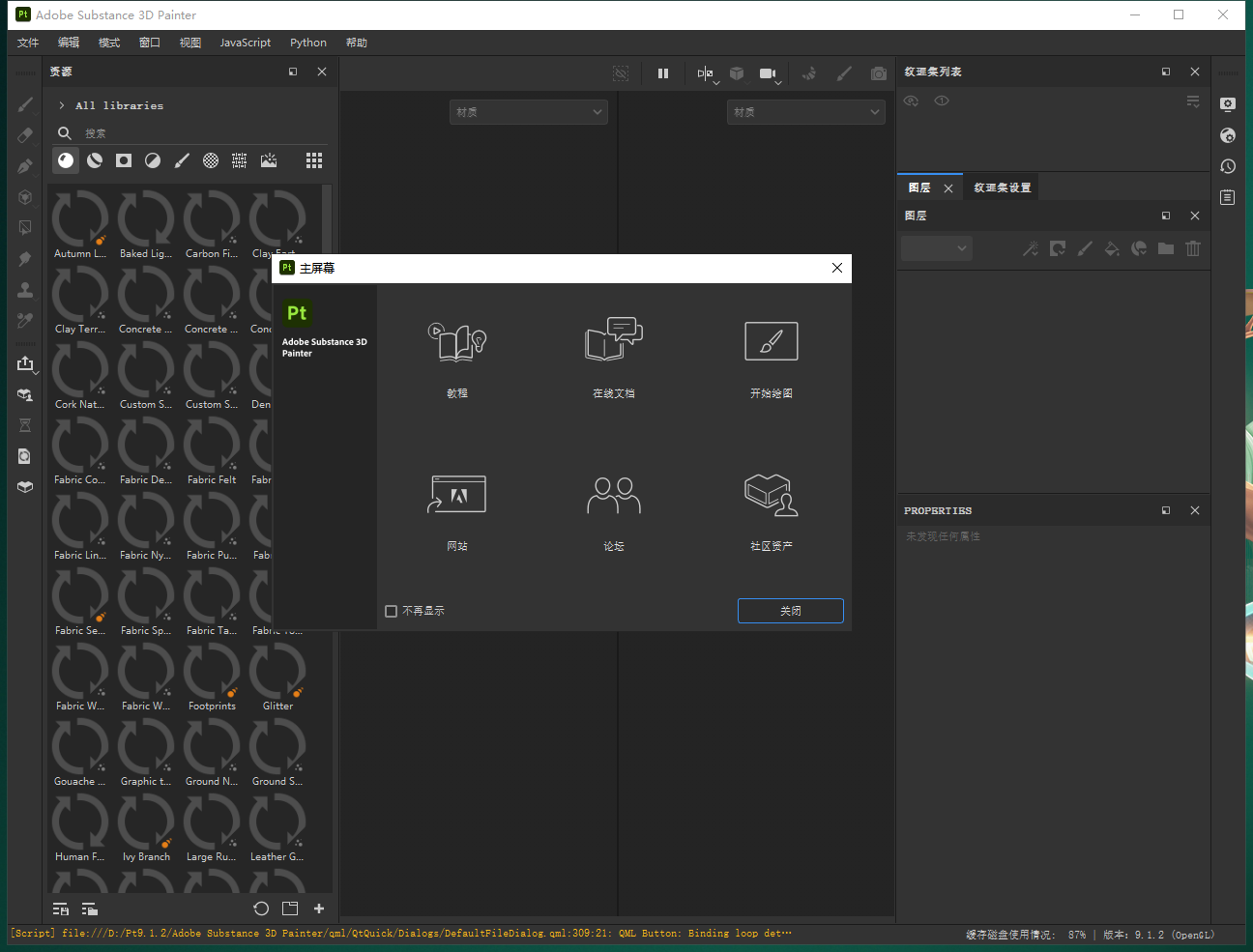Refresh assets with circular arrow icon
Screen dimensions: 1253x952
pyautogui.click(x=261, y=909)
